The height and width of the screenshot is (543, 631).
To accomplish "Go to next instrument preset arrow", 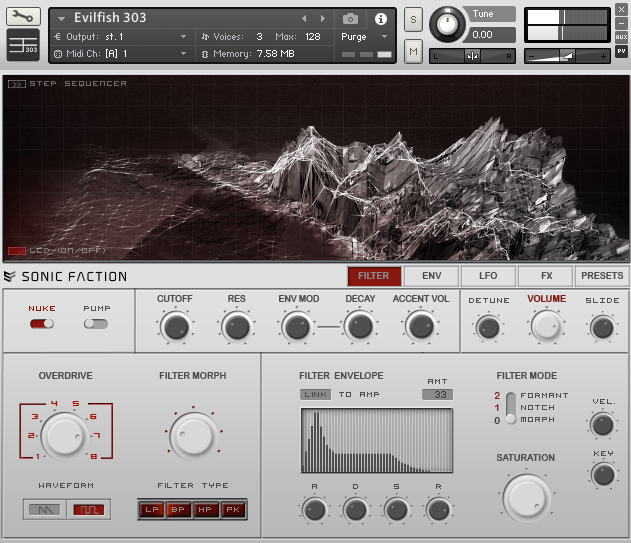I will (322, 19).
